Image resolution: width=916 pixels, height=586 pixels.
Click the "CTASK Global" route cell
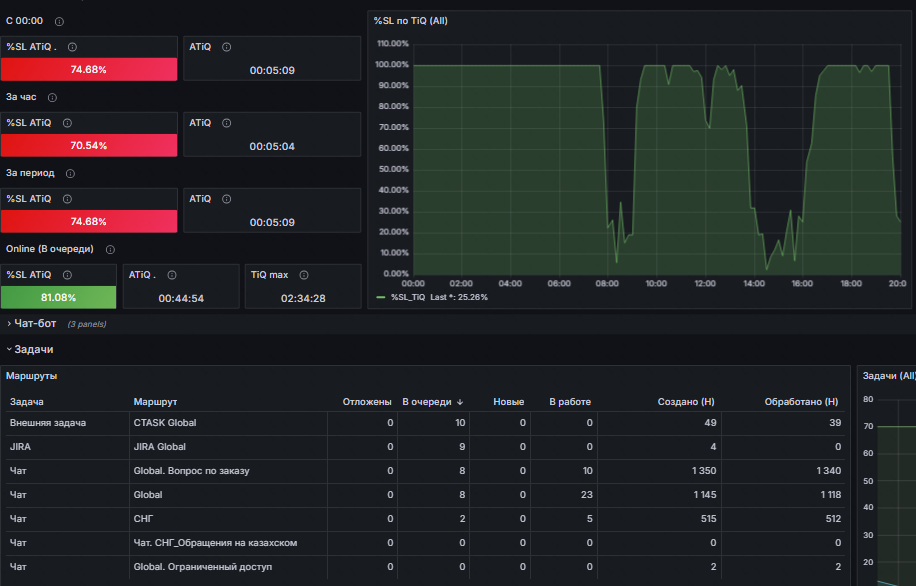click(165, 423)
